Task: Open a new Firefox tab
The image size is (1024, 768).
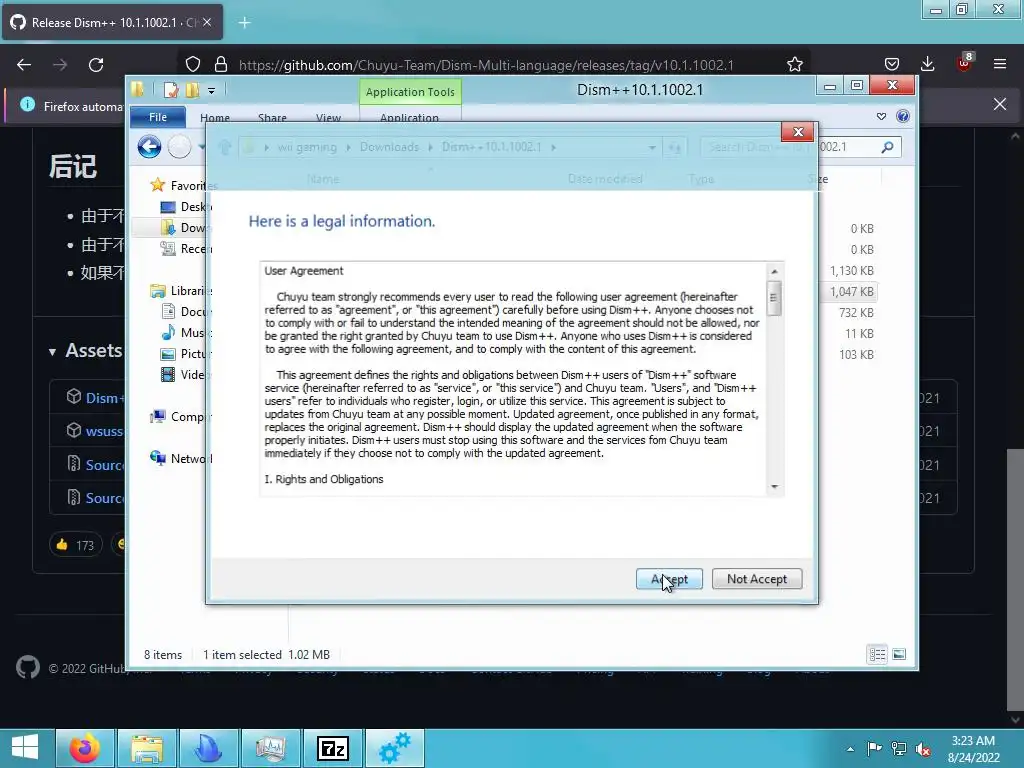Action: click(244, 23)
